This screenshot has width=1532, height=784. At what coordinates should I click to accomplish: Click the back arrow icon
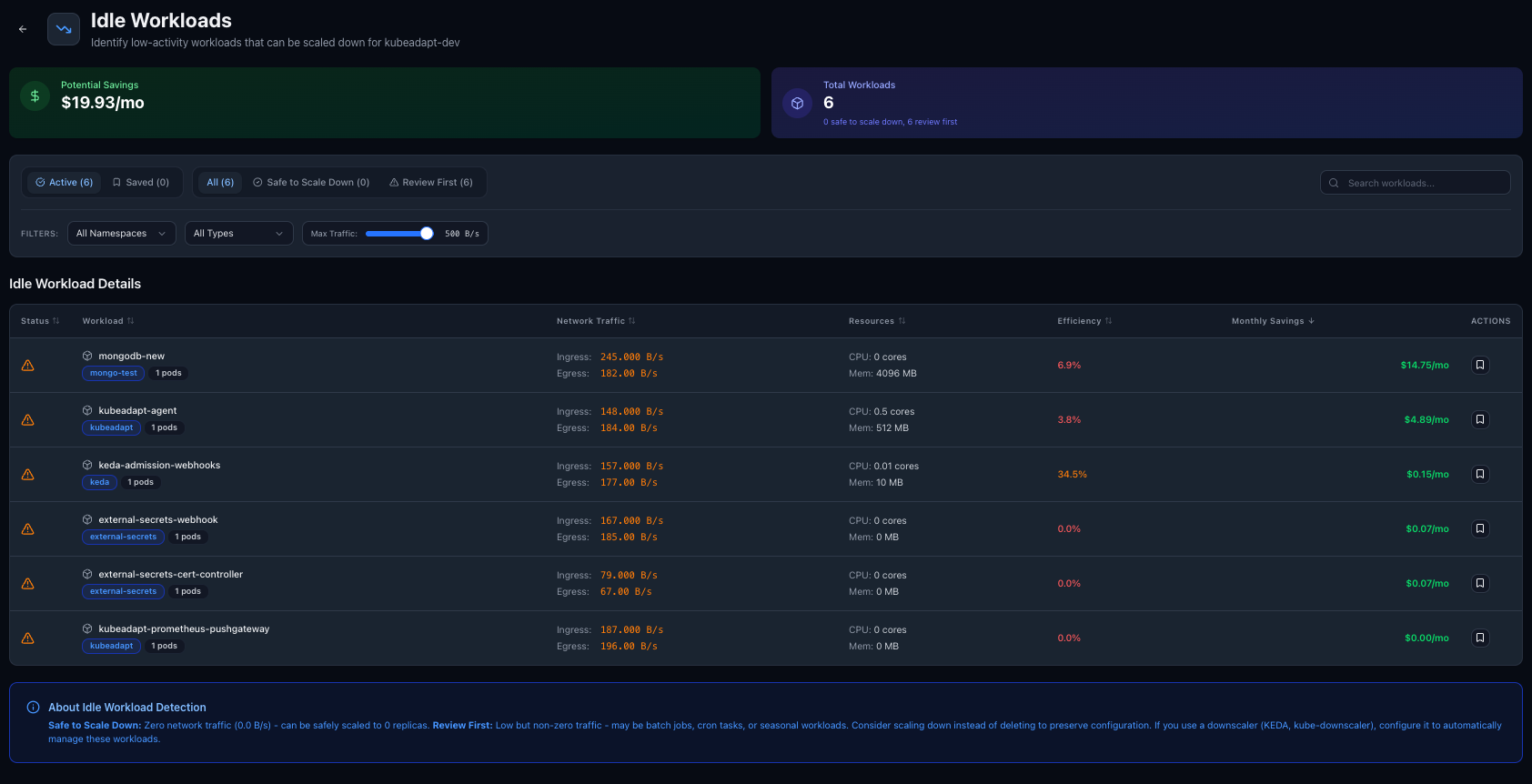[x=23, y=29]
